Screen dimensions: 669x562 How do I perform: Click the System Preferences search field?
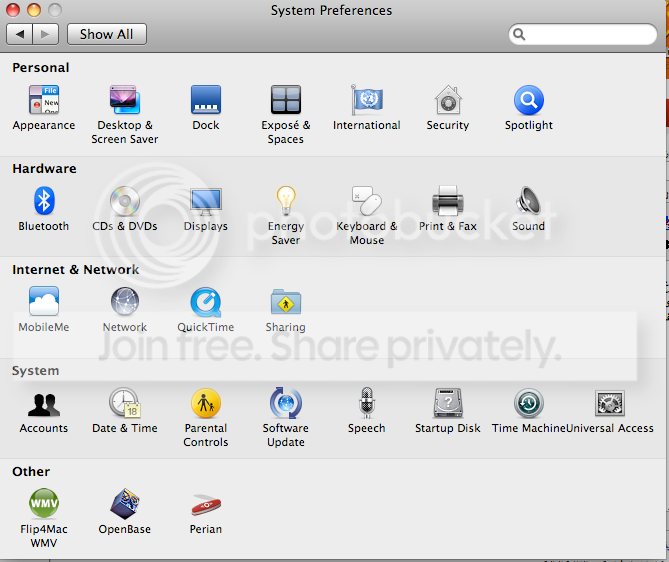[583, 34]
